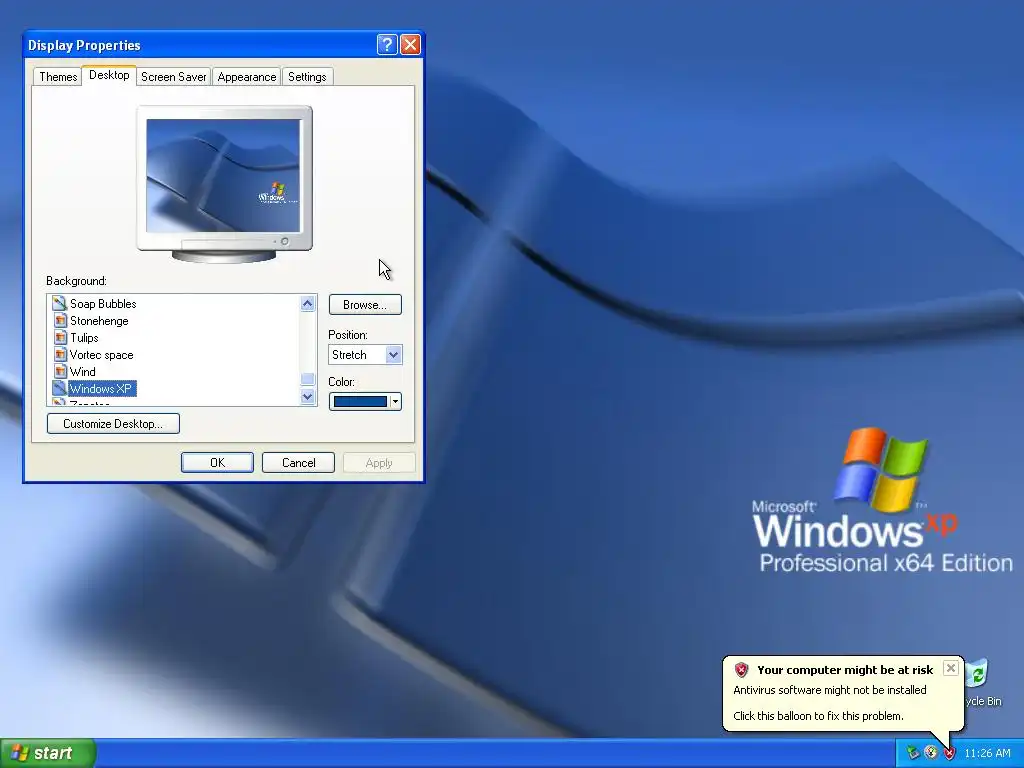Open the Settings tab
This screenshot has width=1024, height=768.
(x=307, y=77)
